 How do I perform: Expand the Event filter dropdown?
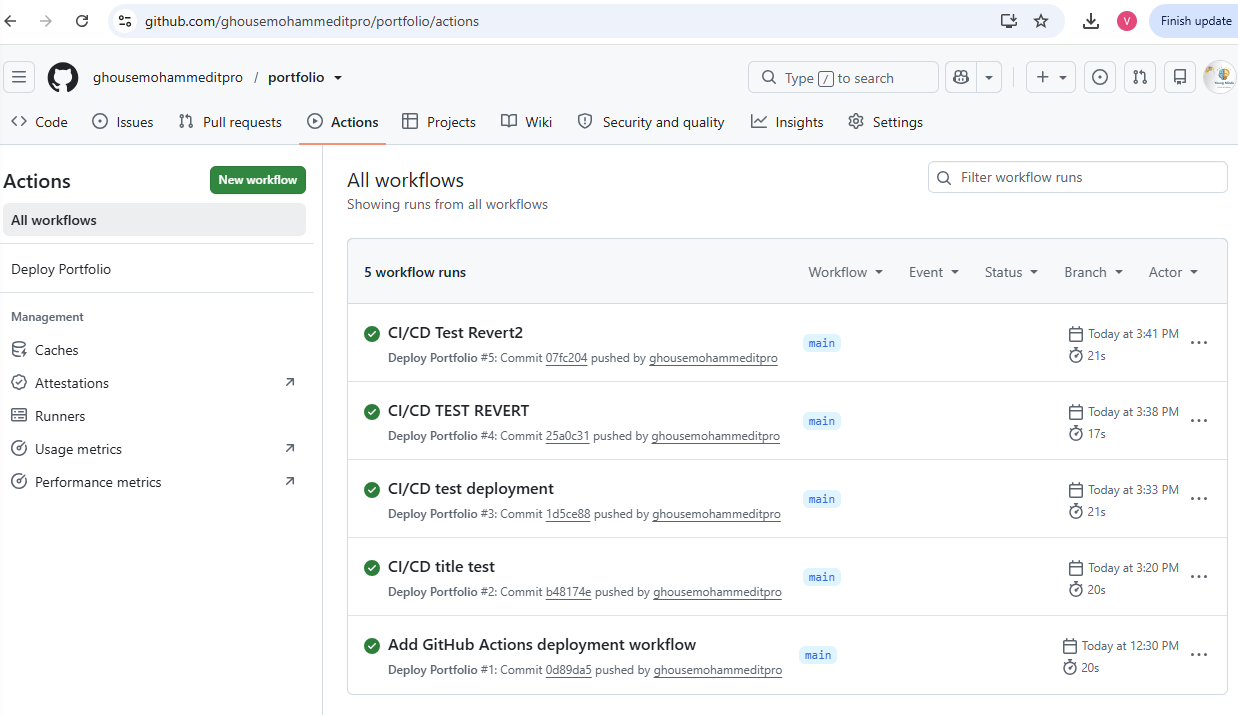click(x=934, y=272)
